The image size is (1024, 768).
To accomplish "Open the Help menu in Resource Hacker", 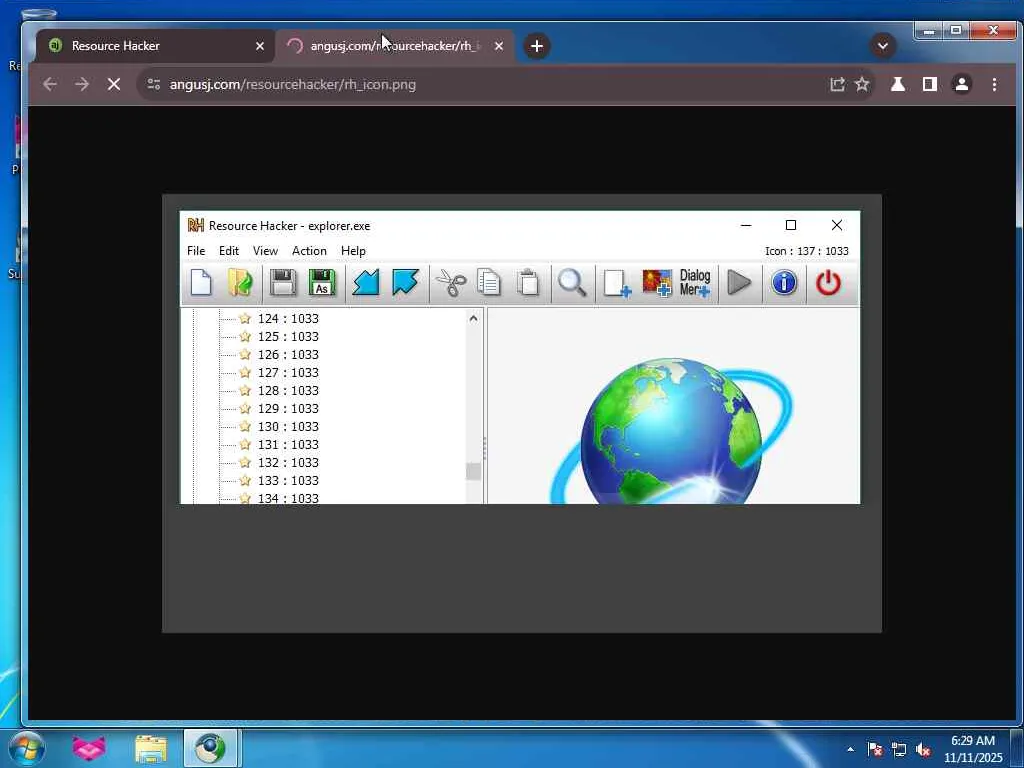I will point(353,251).
